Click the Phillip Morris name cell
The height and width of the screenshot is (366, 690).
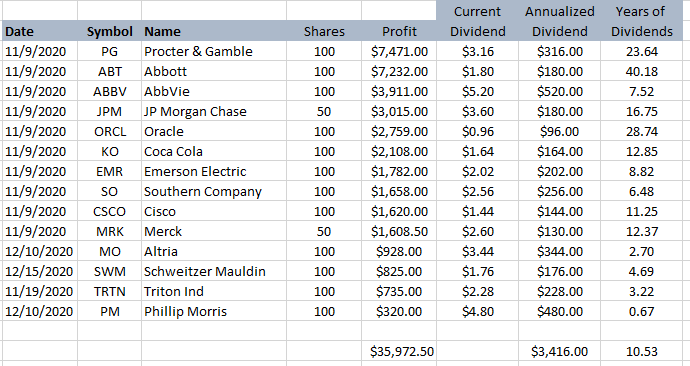(x=214, y=311)
